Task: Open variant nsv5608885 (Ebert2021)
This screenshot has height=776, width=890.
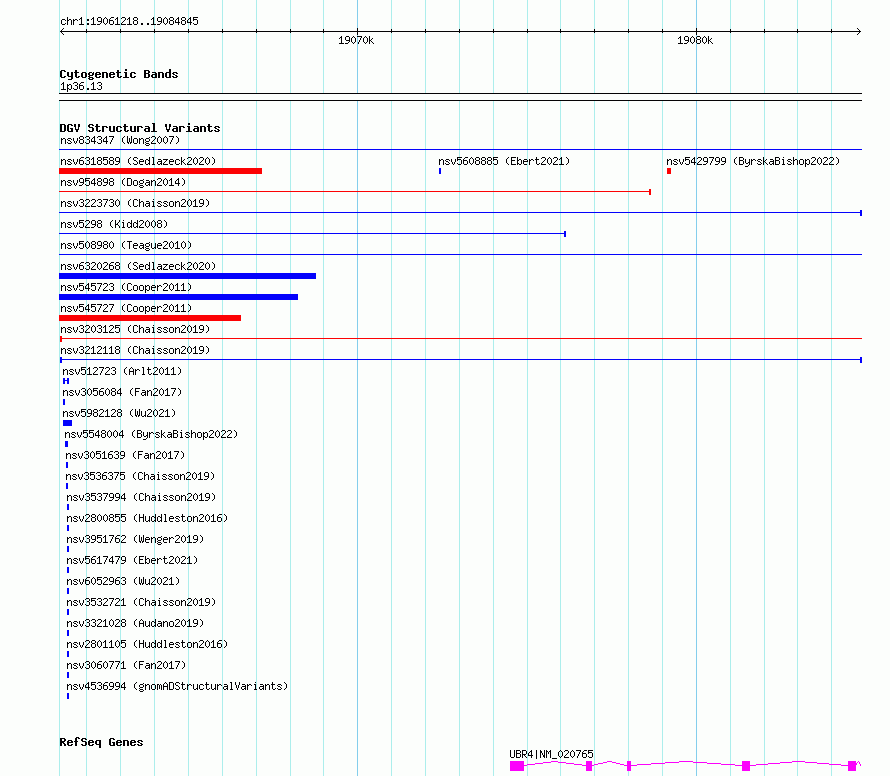Action: (504, 161)
